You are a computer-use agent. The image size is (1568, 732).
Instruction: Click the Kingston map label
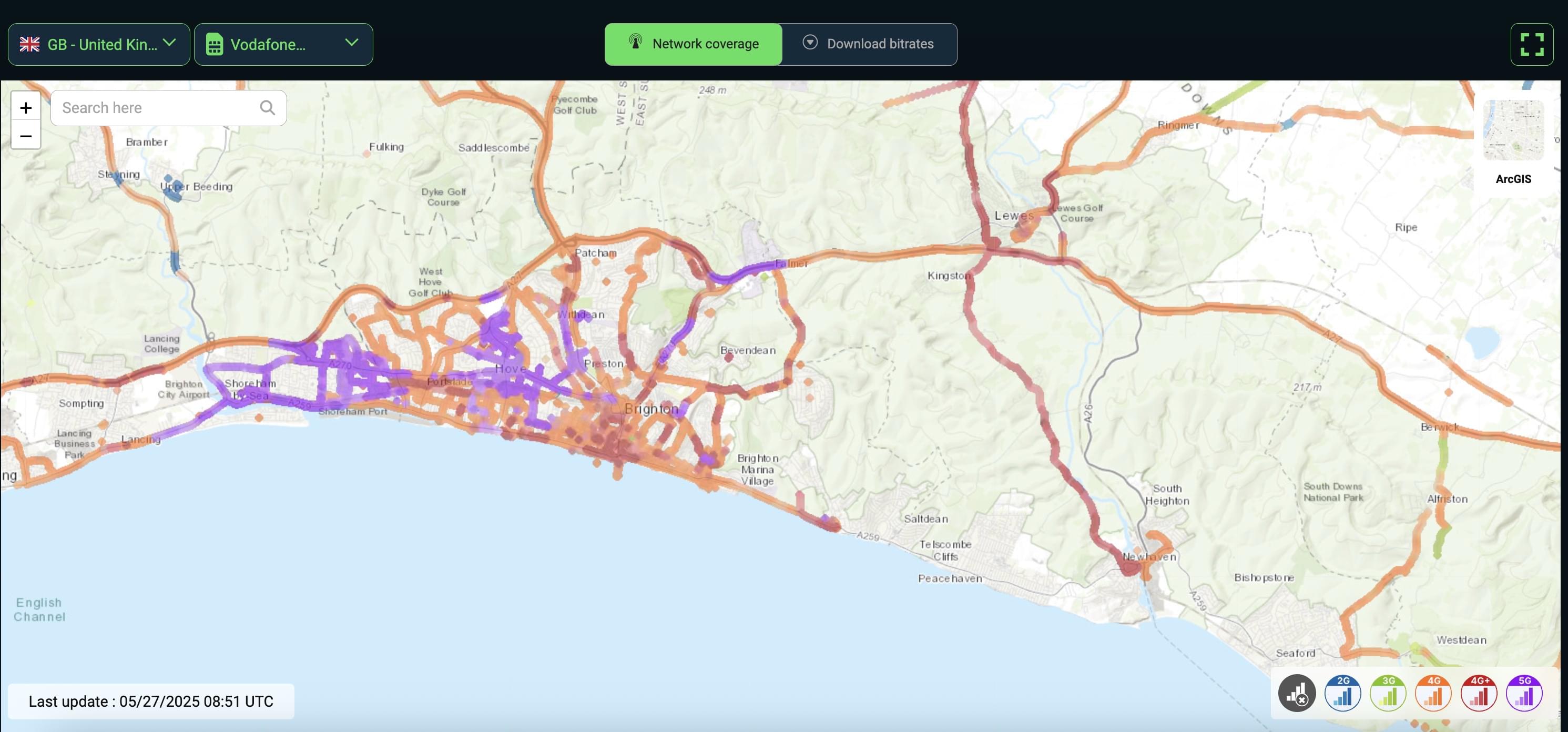click(949, 276)
